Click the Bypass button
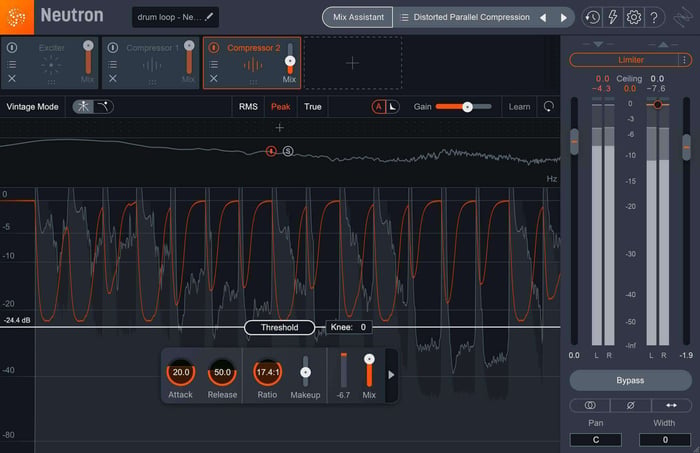The image size is (700, 453). tap(630, 380)
